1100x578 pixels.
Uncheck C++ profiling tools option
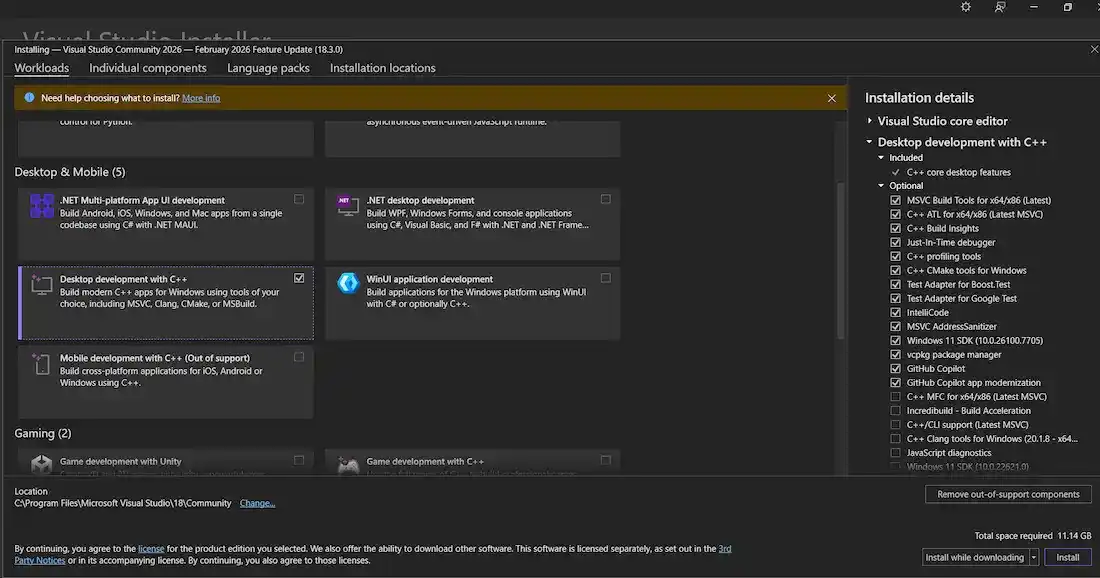tap(895, 256)
